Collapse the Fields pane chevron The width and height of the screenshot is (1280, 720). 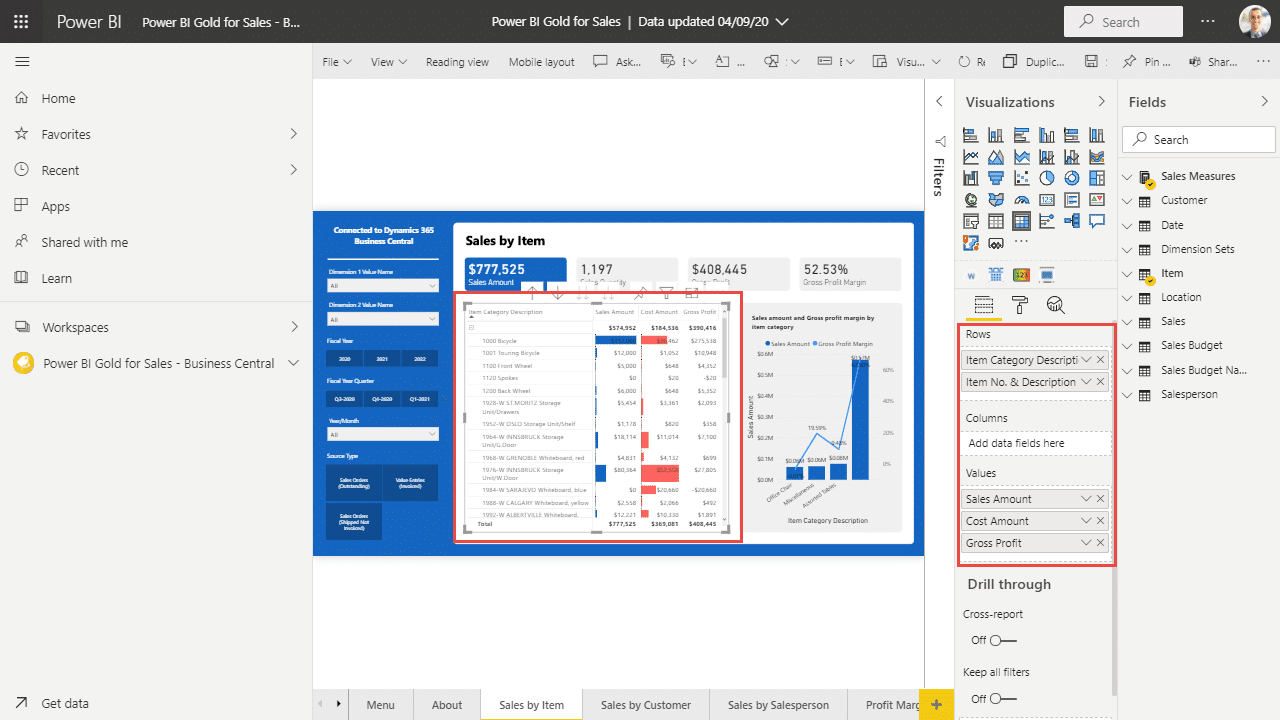point(1264,102)
